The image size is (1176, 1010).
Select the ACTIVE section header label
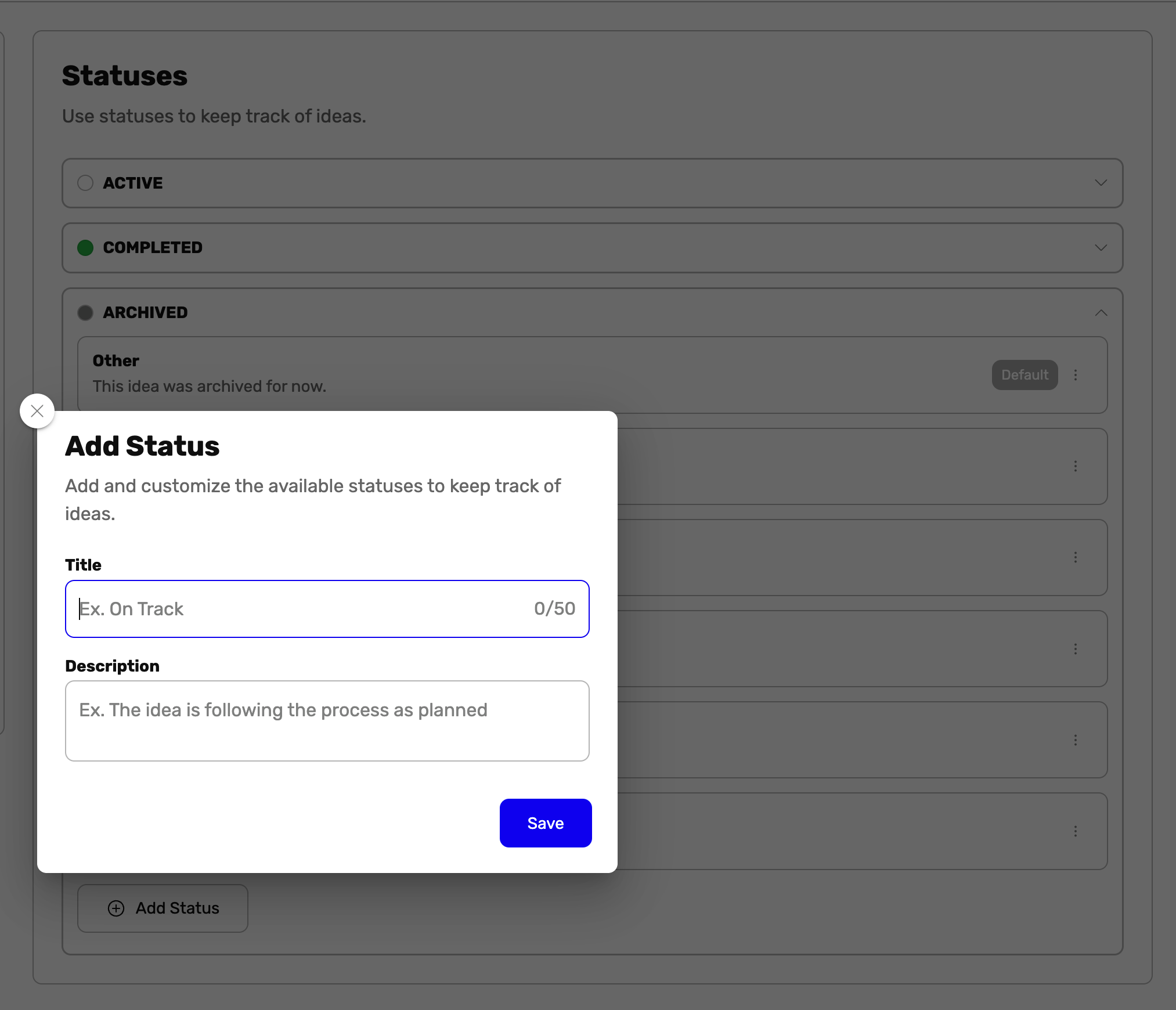click(133, 183)
